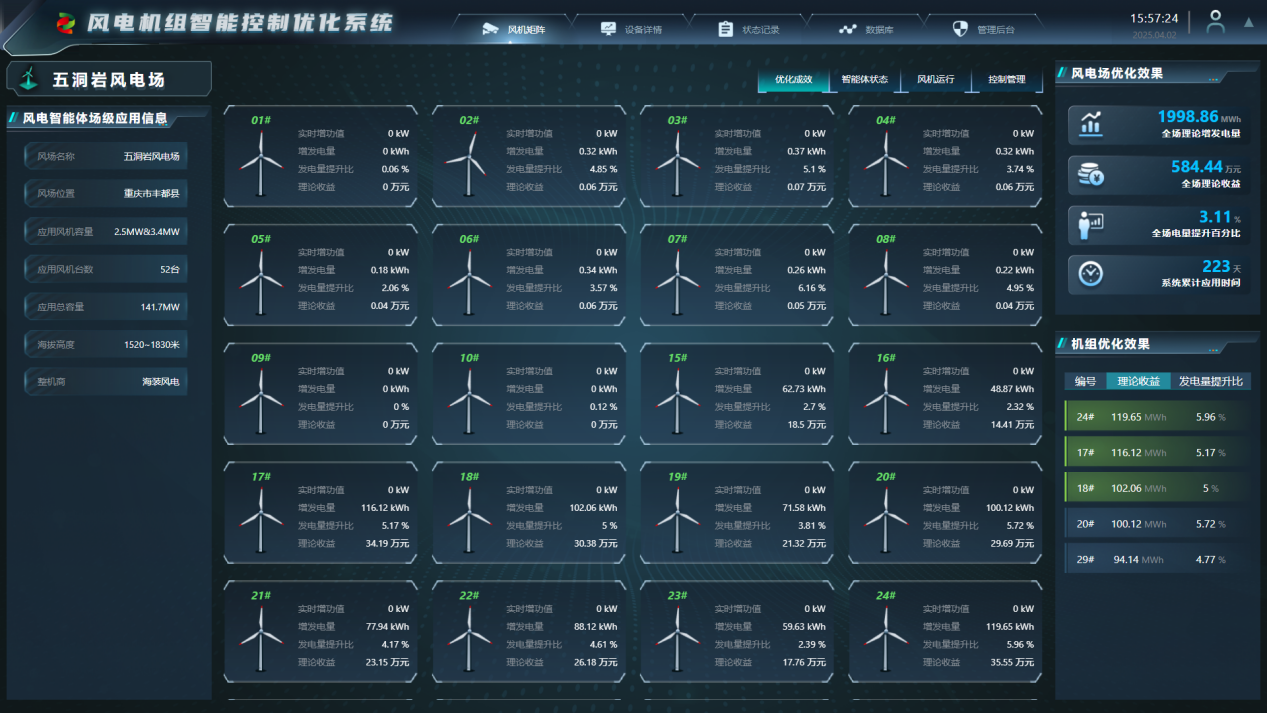The width and height of the screenshot is (1267, 713).
Task: Click the 编号 column header
Action: pyautogui.click(x=1085, y=381)
